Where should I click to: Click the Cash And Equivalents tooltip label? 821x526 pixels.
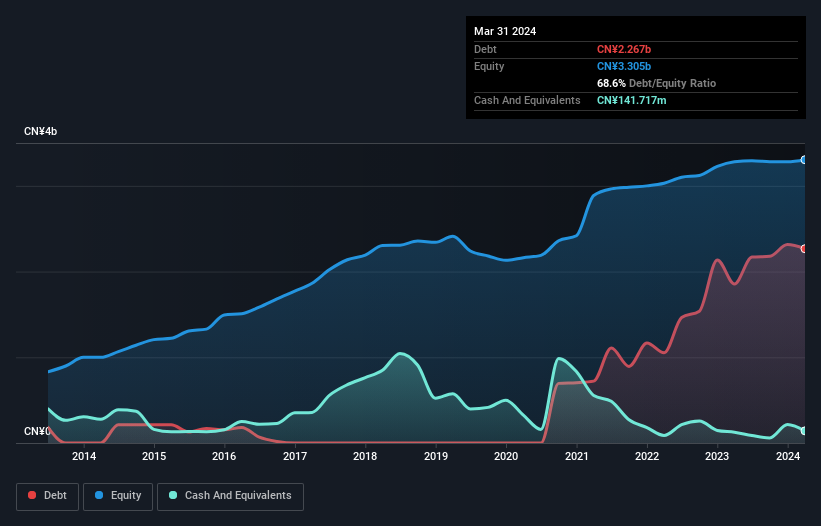click(x=527, y=100)
